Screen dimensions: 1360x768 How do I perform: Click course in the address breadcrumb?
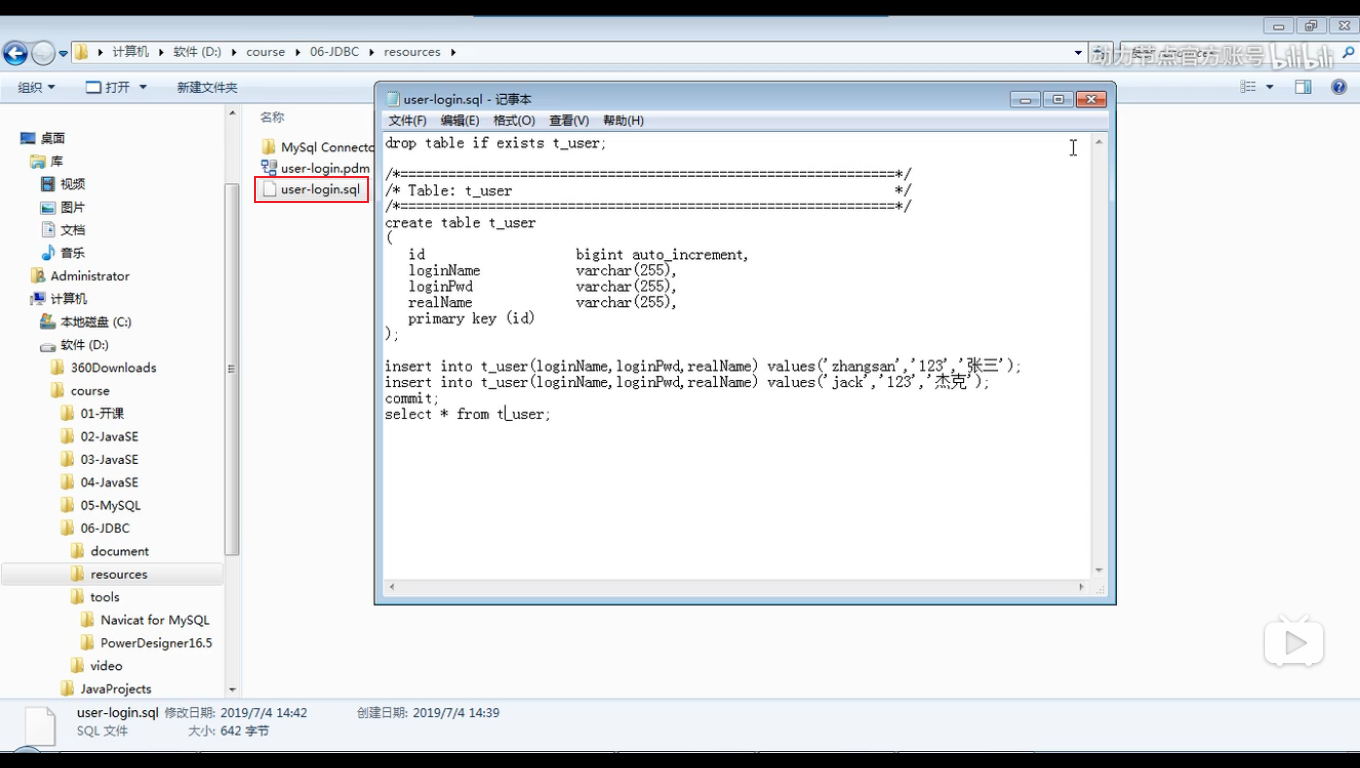tap(266, 52)
